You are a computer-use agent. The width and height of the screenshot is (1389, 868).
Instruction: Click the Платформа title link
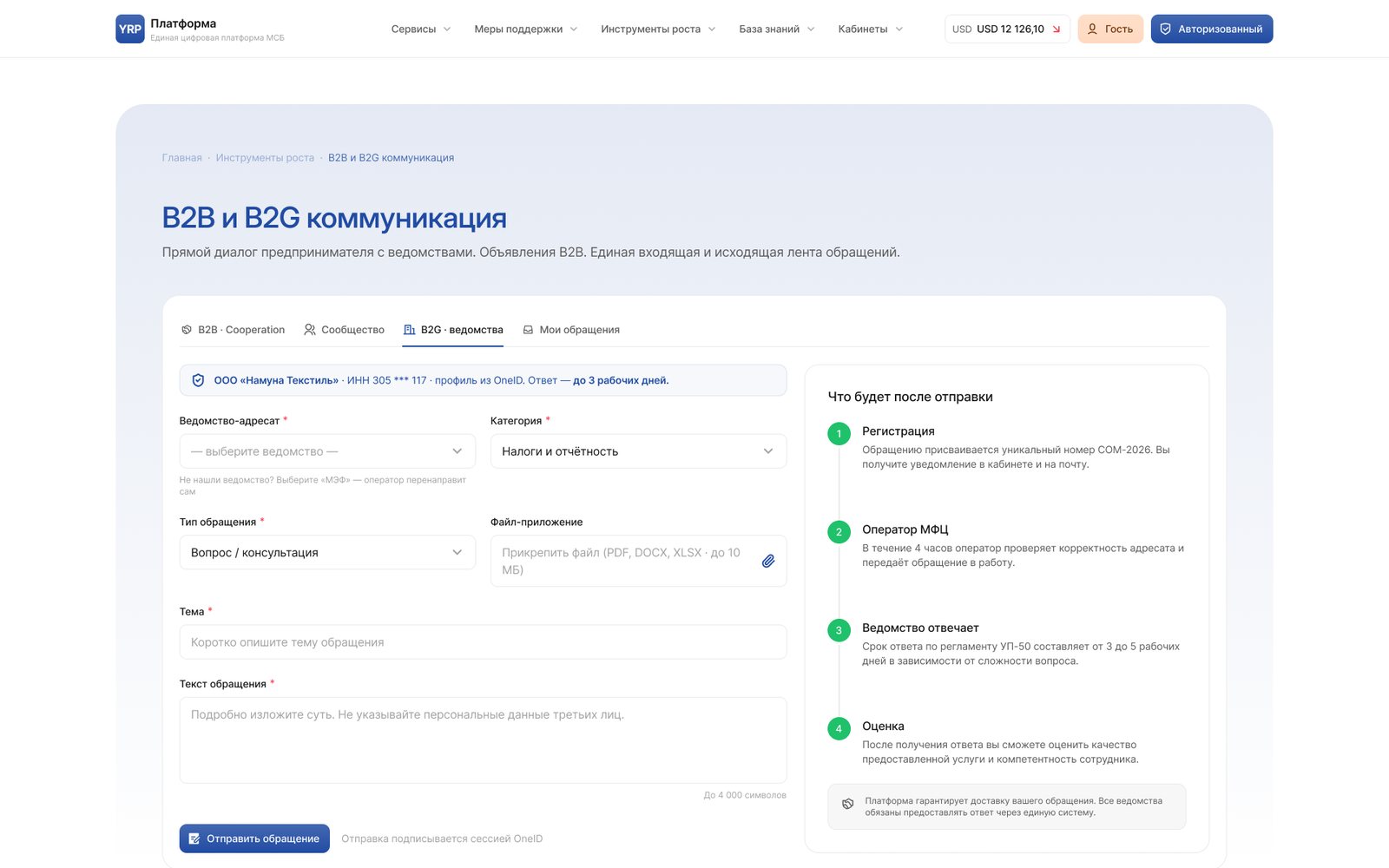pyautogui.click(x=183, y=23)
